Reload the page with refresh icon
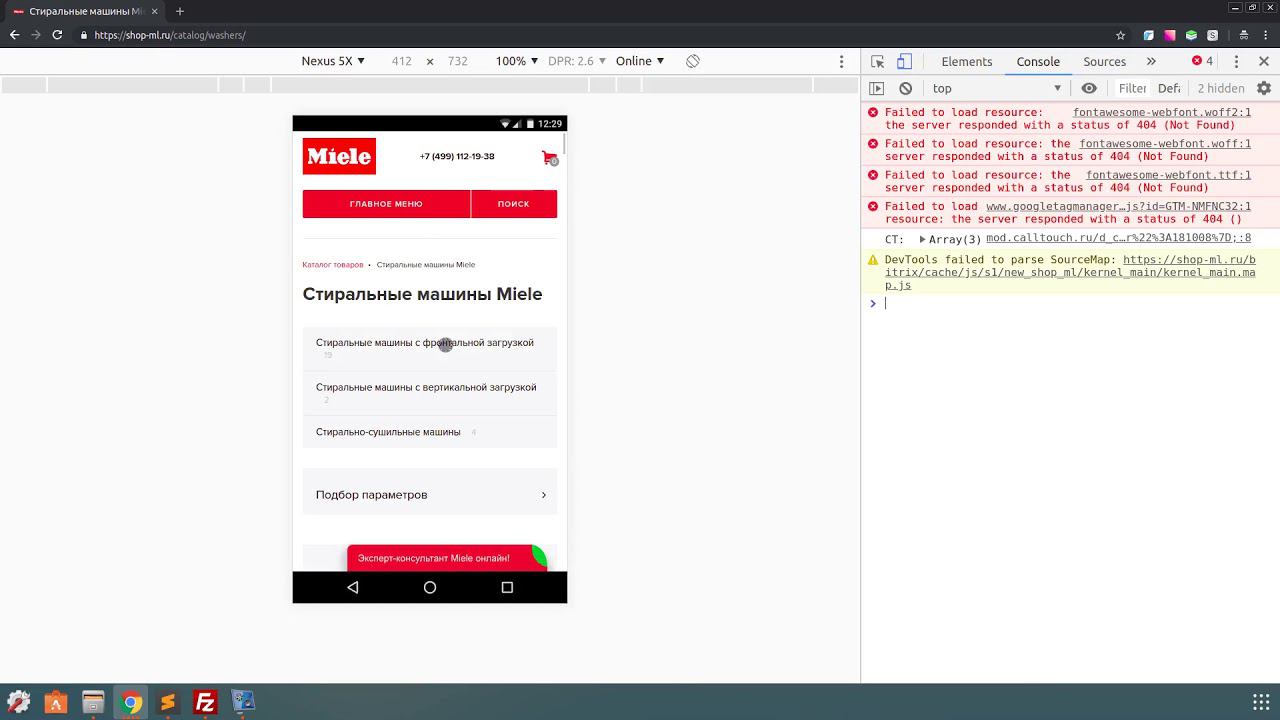This screenshot has height=720, width=1280. (x=57, y=35)
